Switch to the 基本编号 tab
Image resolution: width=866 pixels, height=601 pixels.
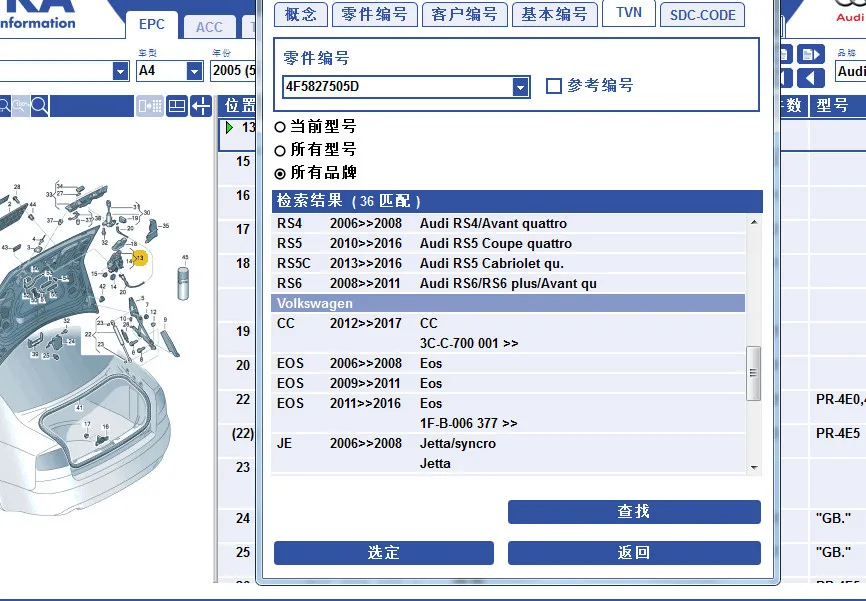click(x=555, y=14)
